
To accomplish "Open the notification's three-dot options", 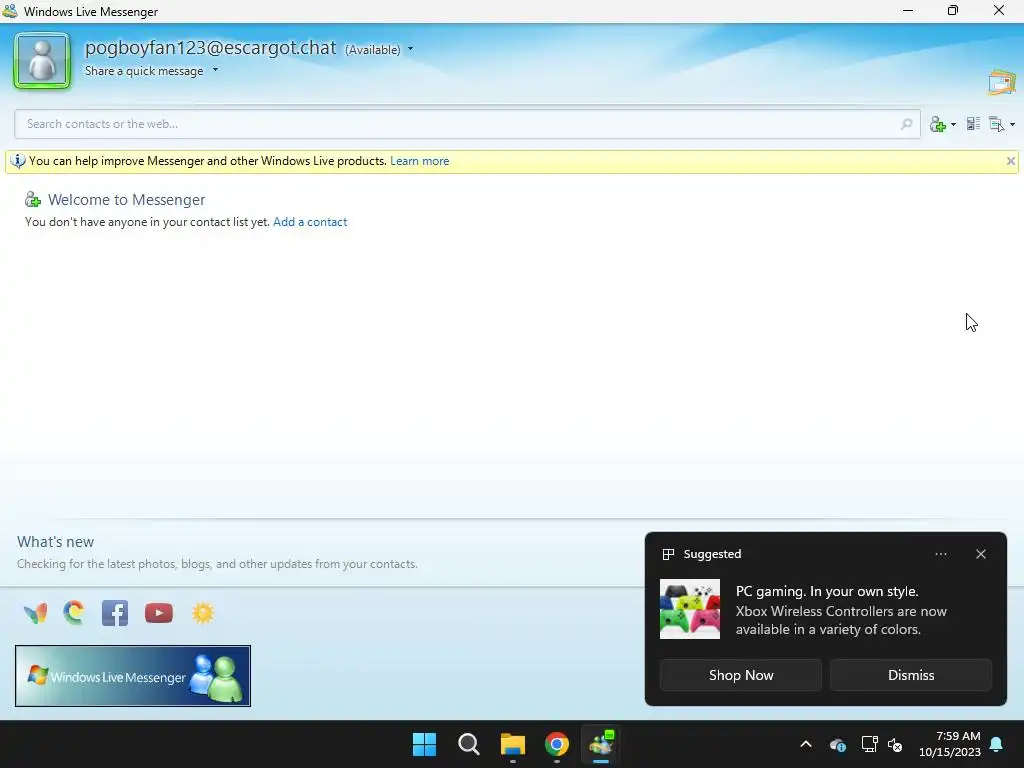I will pos(940,554).
